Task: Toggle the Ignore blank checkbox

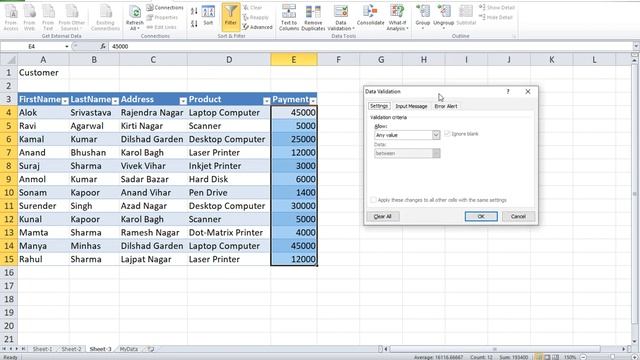Action: 447,133
